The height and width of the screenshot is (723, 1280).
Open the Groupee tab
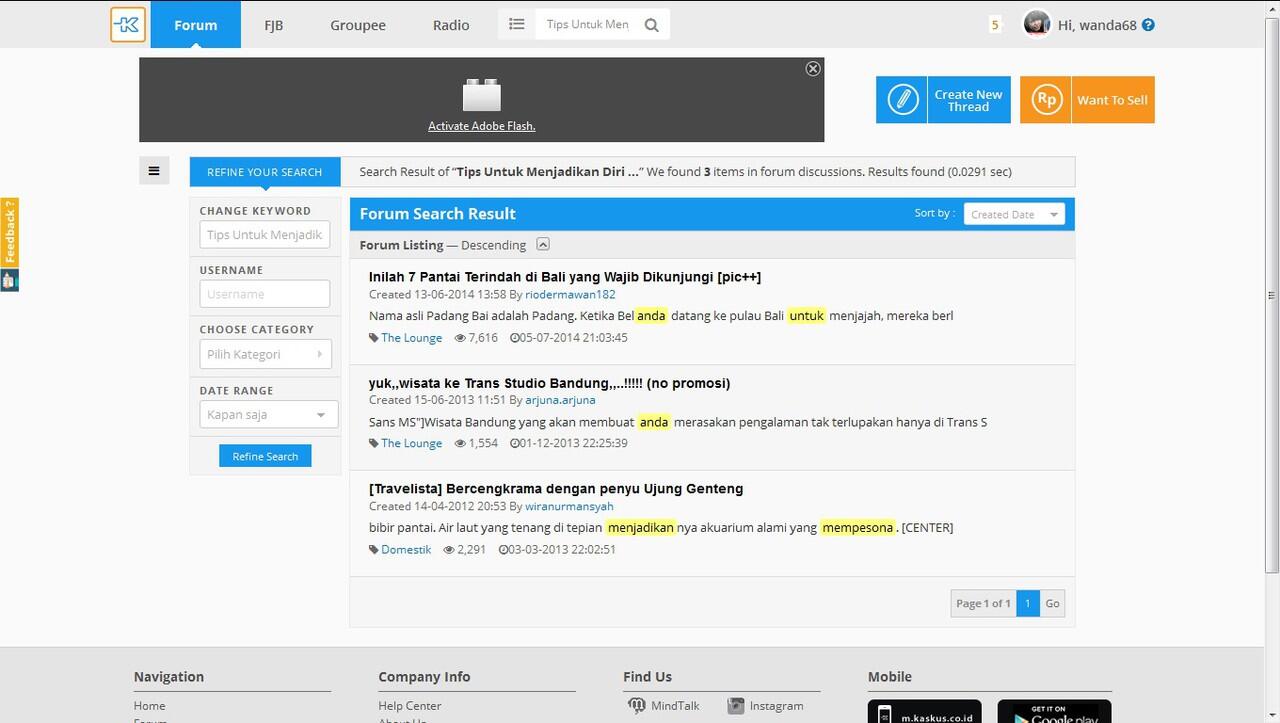click(358, 25)
